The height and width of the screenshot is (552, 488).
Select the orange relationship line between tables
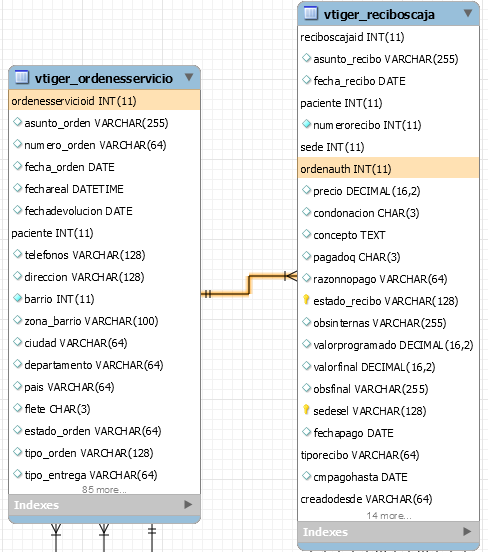pos(249,284)
